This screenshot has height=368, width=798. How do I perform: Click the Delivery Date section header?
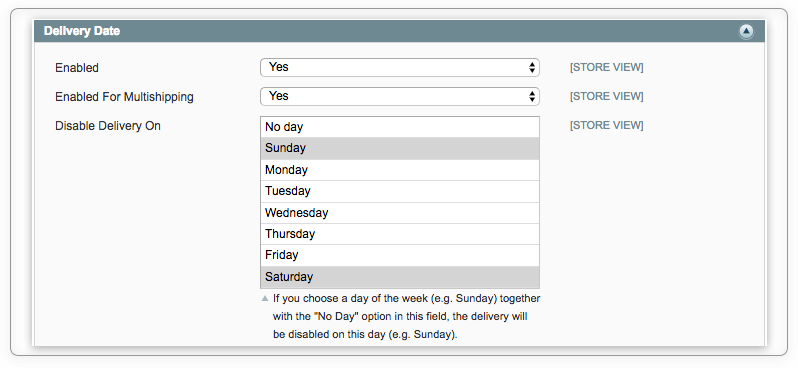coord(400,31)
